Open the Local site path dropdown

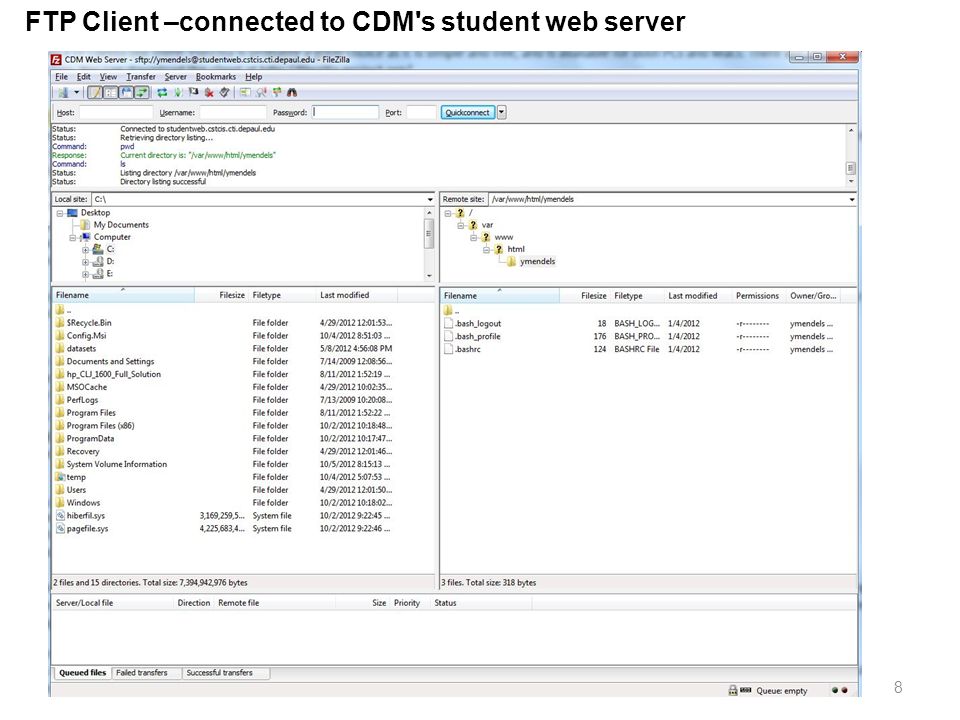(x=430, y=200)
